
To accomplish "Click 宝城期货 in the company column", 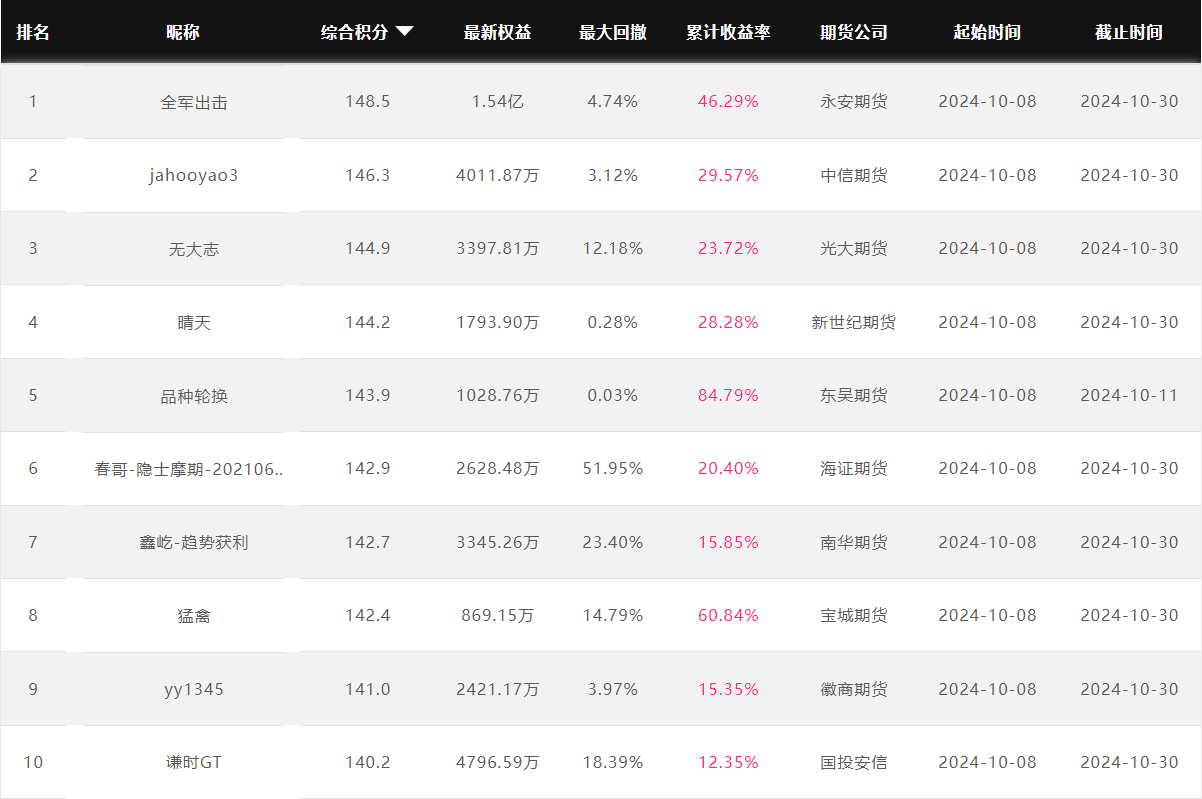I will point(853,615).
